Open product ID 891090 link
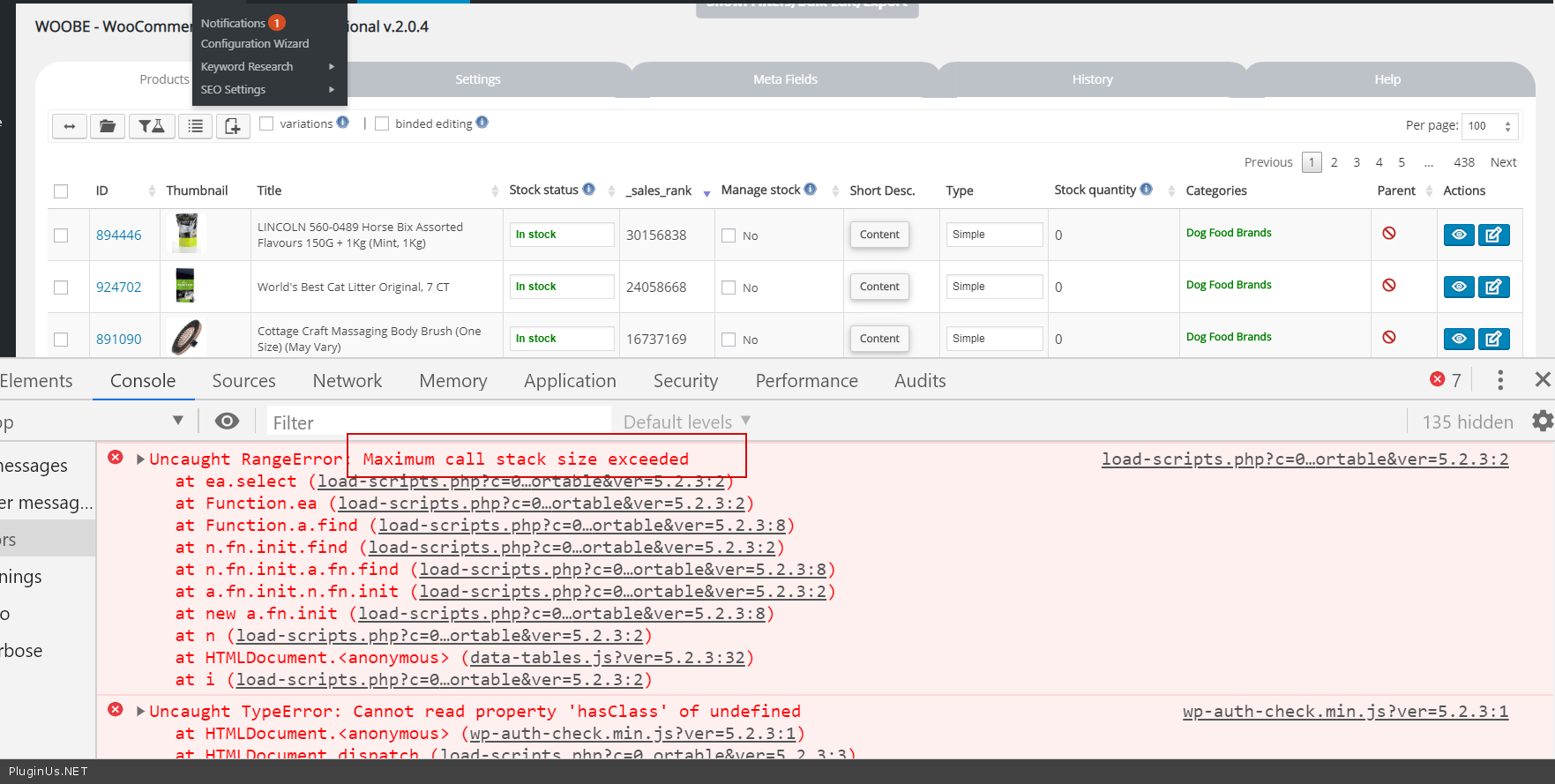Viewport: 1555px width, 784px height. click(x=118, y=340)
